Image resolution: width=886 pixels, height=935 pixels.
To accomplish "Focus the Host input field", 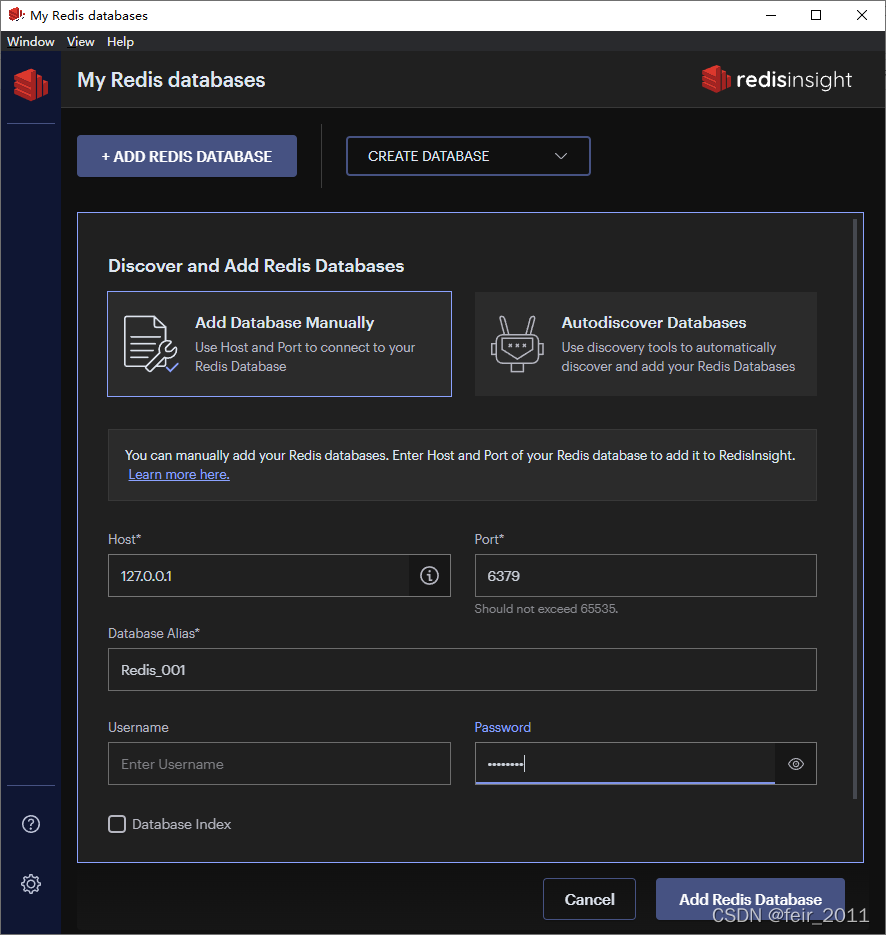I will click(259, 575).
